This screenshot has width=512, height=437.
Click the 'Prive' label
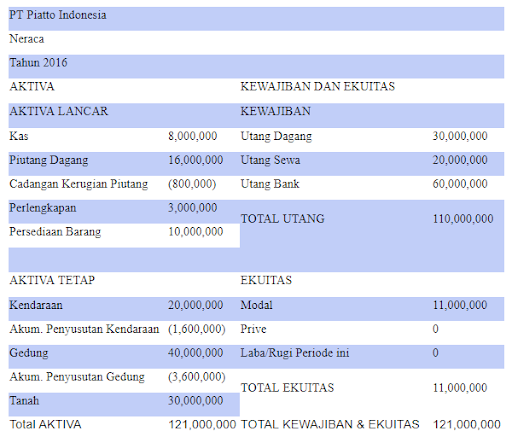coord(253,329)
